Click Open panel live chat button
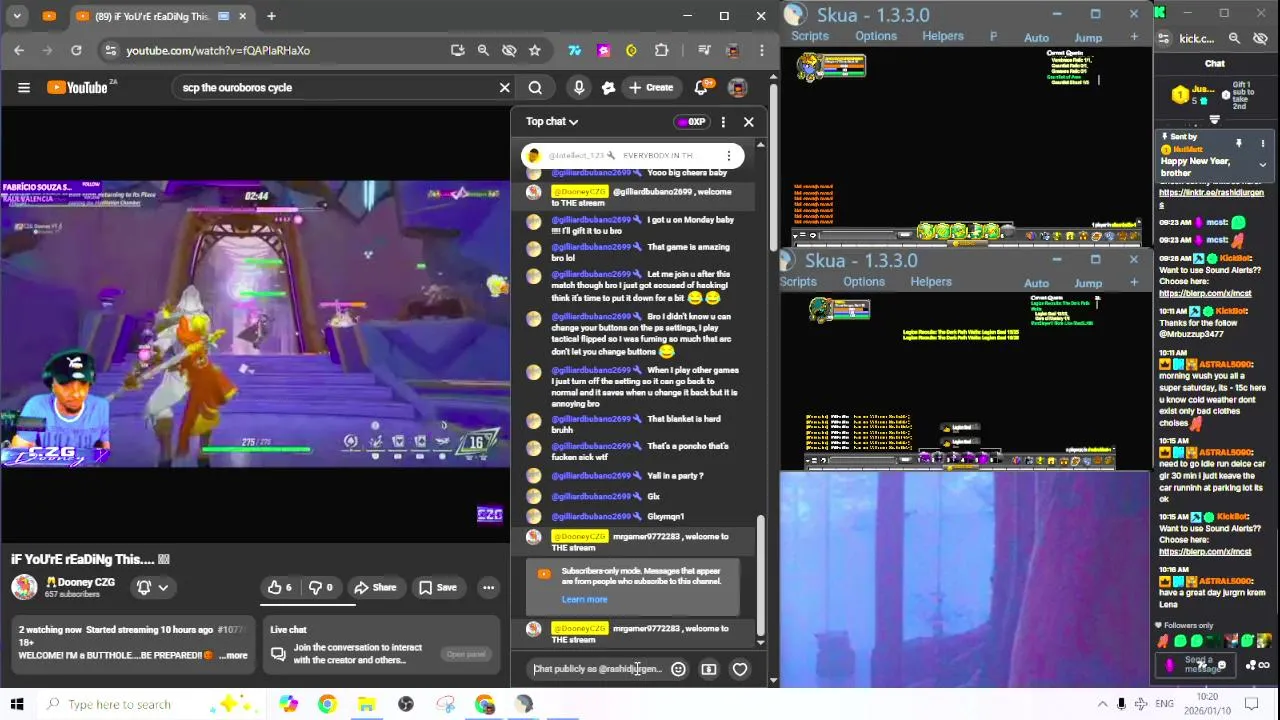 pos(466,654)
